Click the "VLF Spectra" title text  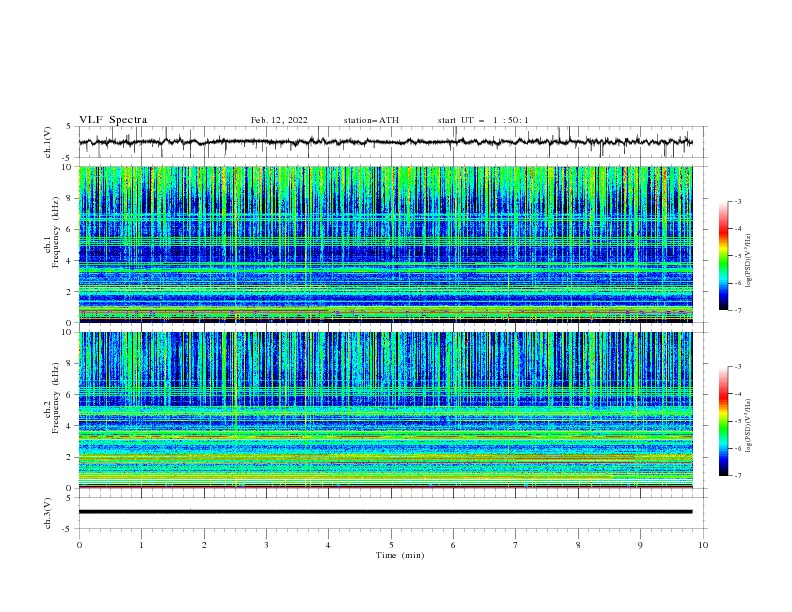pyautogui.click(x=113, y=120)
